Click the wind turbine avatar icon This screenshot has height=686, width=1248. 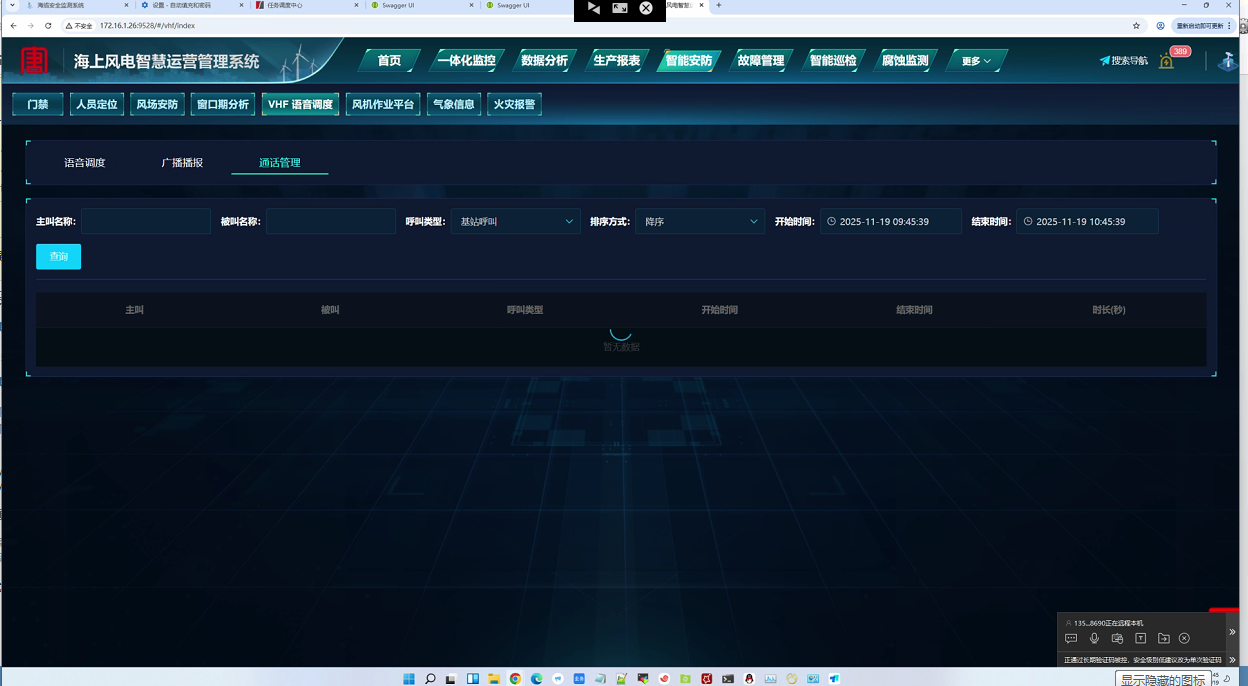[1229, 61]
